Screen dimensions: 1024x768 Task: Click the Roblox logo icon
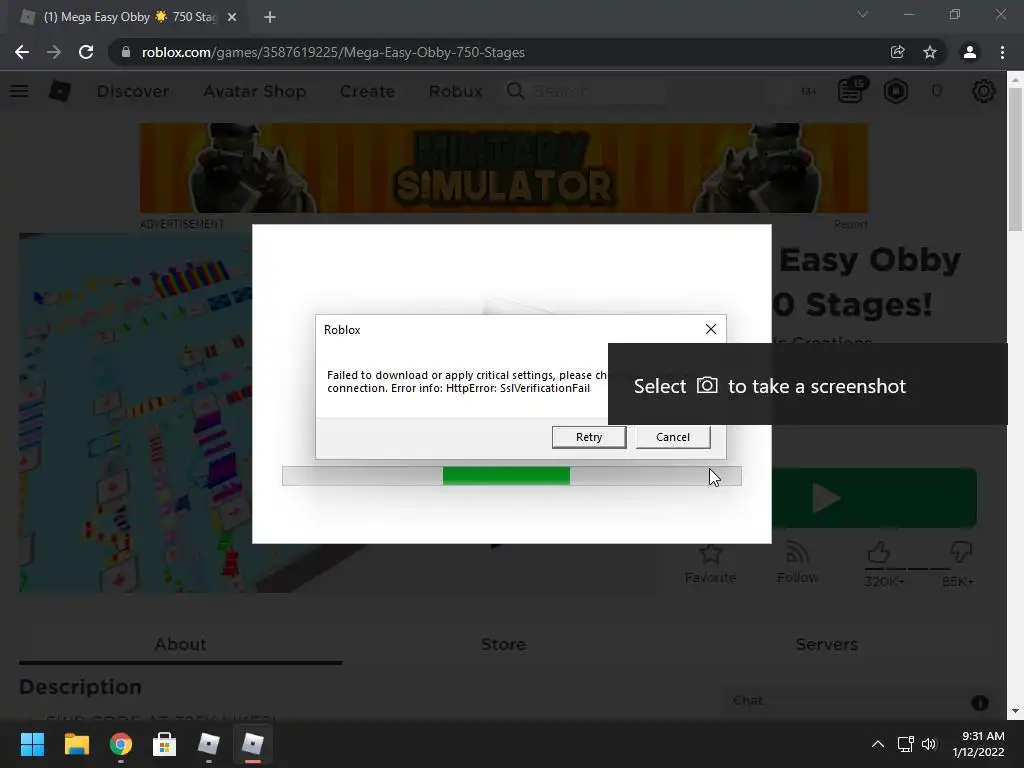(60, 91)
